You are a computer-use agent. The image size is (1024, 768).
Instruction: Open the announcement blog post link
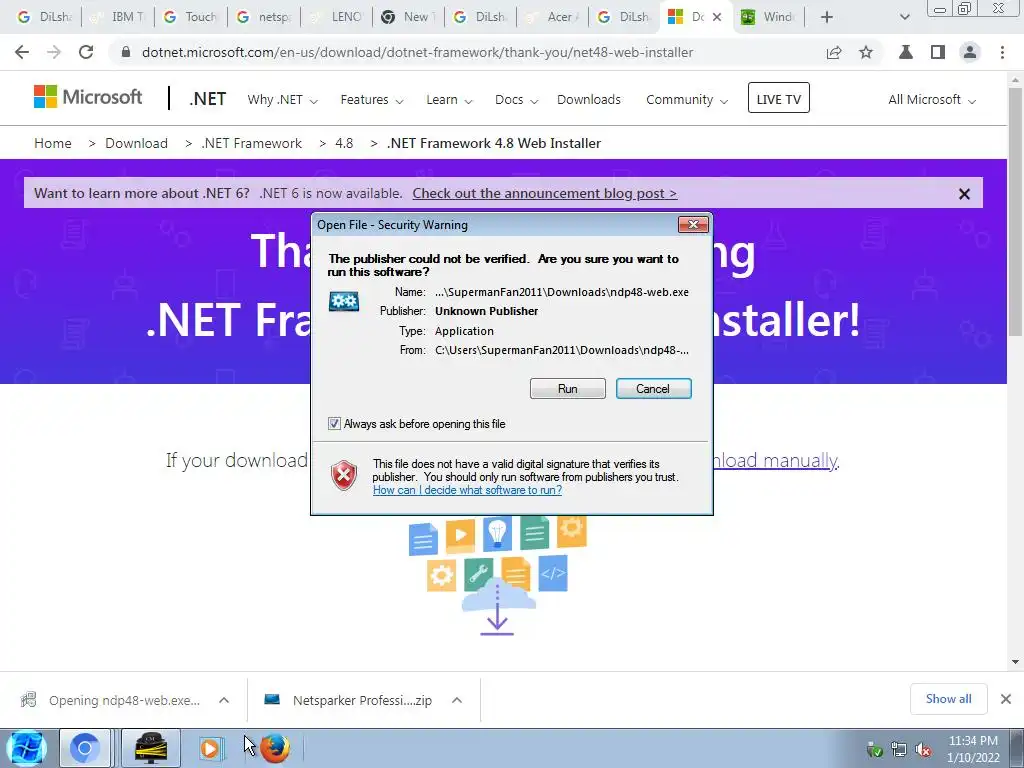point(545,193)
